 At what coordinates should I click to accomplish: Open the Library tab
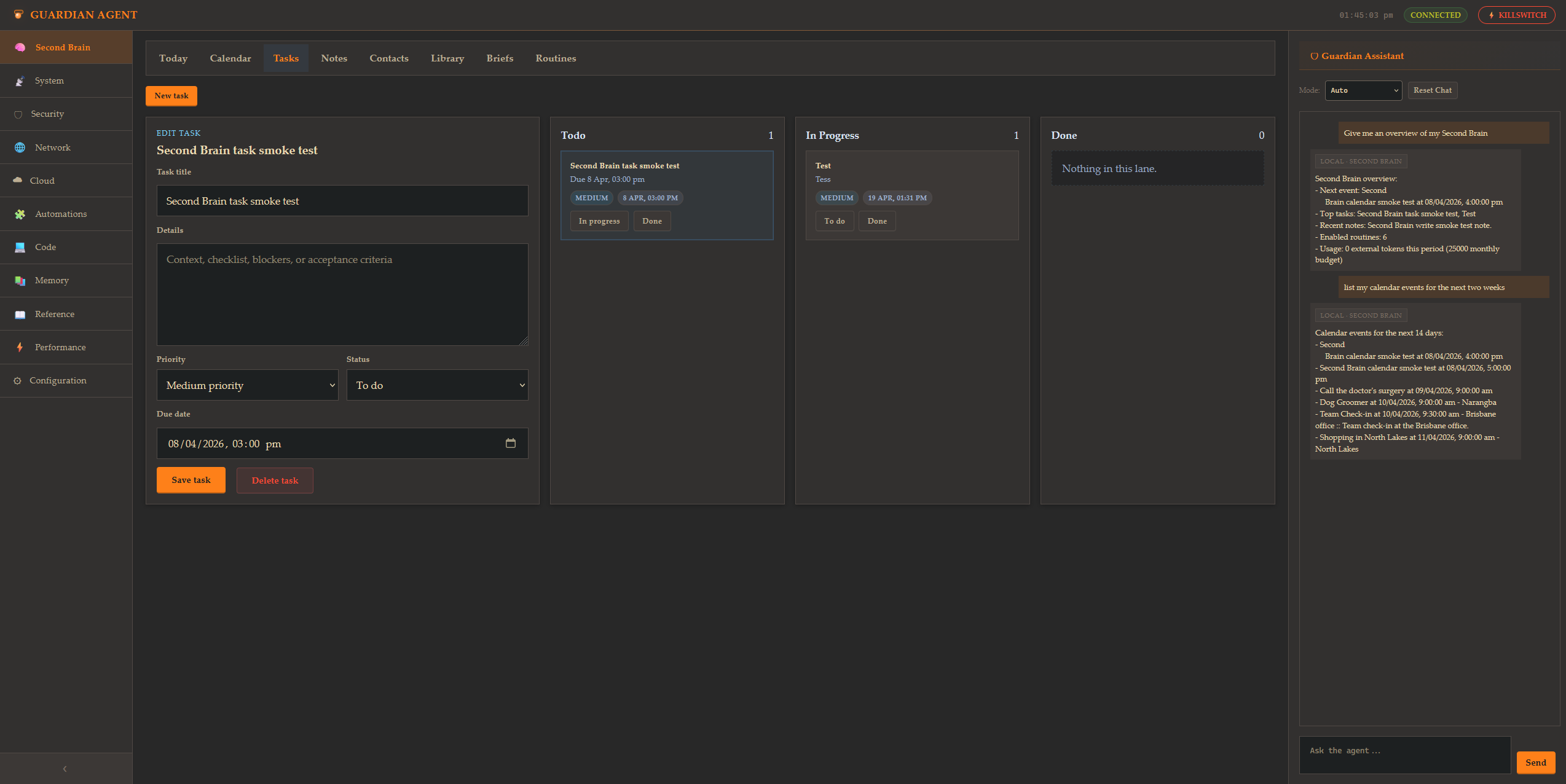pos(447,58)
